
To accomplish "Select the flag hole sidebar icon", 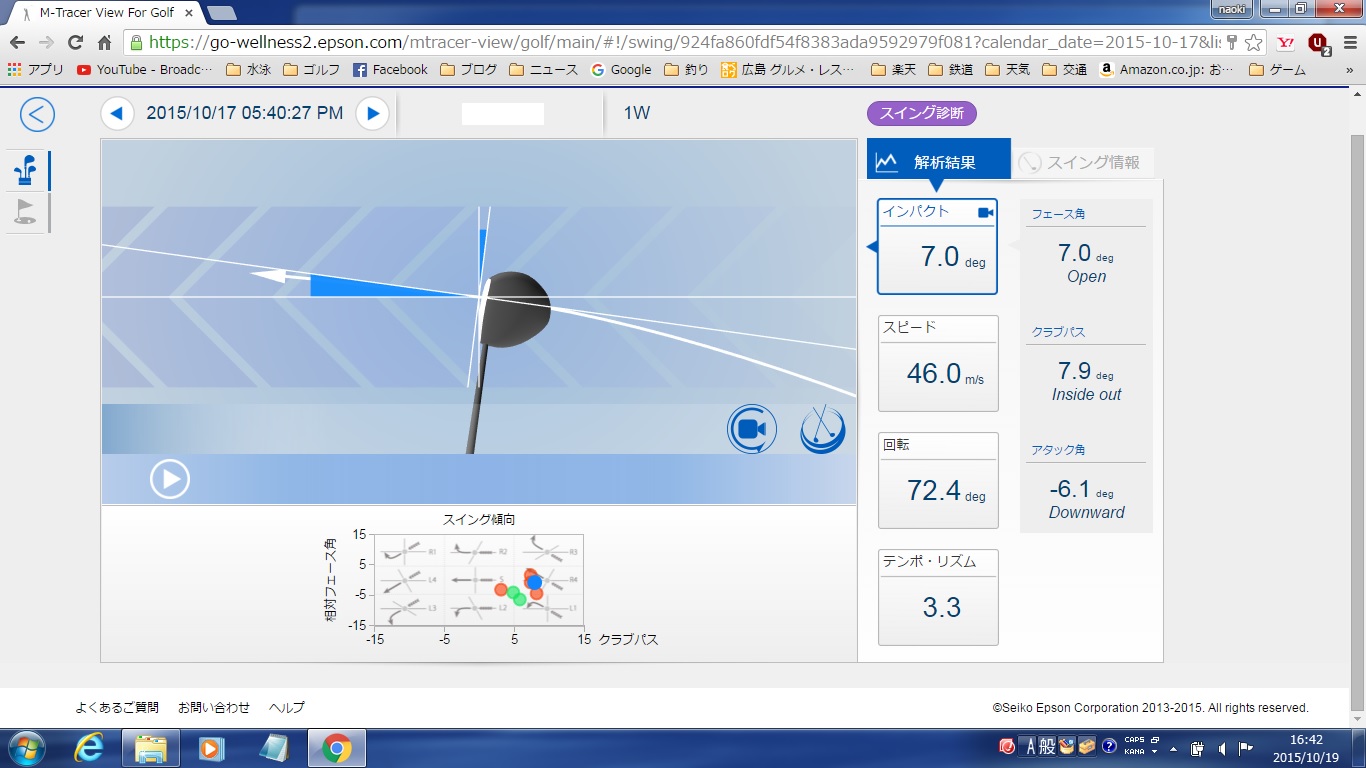I will 27,212.
